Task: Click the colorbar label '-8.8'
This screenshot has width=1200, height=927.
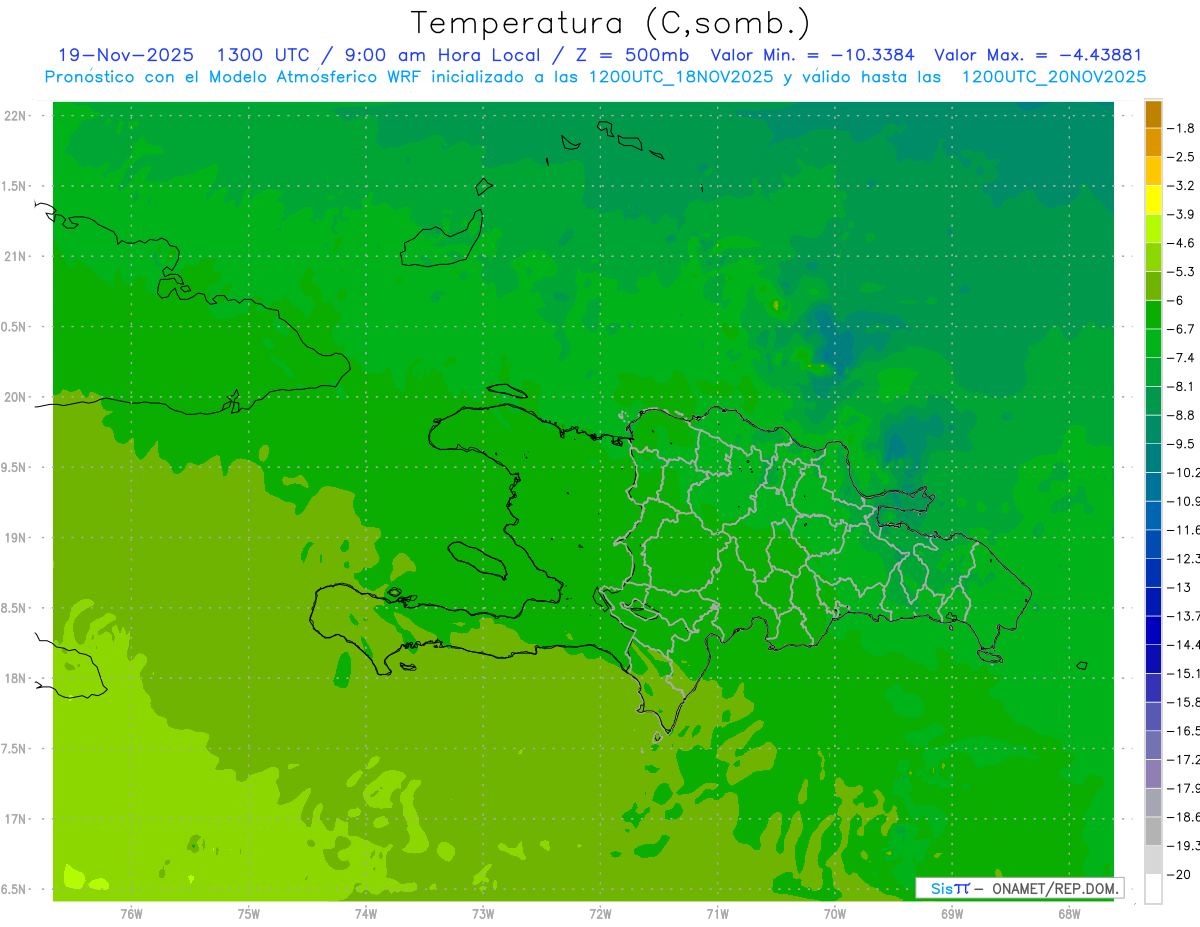Action: (1181, 415)
